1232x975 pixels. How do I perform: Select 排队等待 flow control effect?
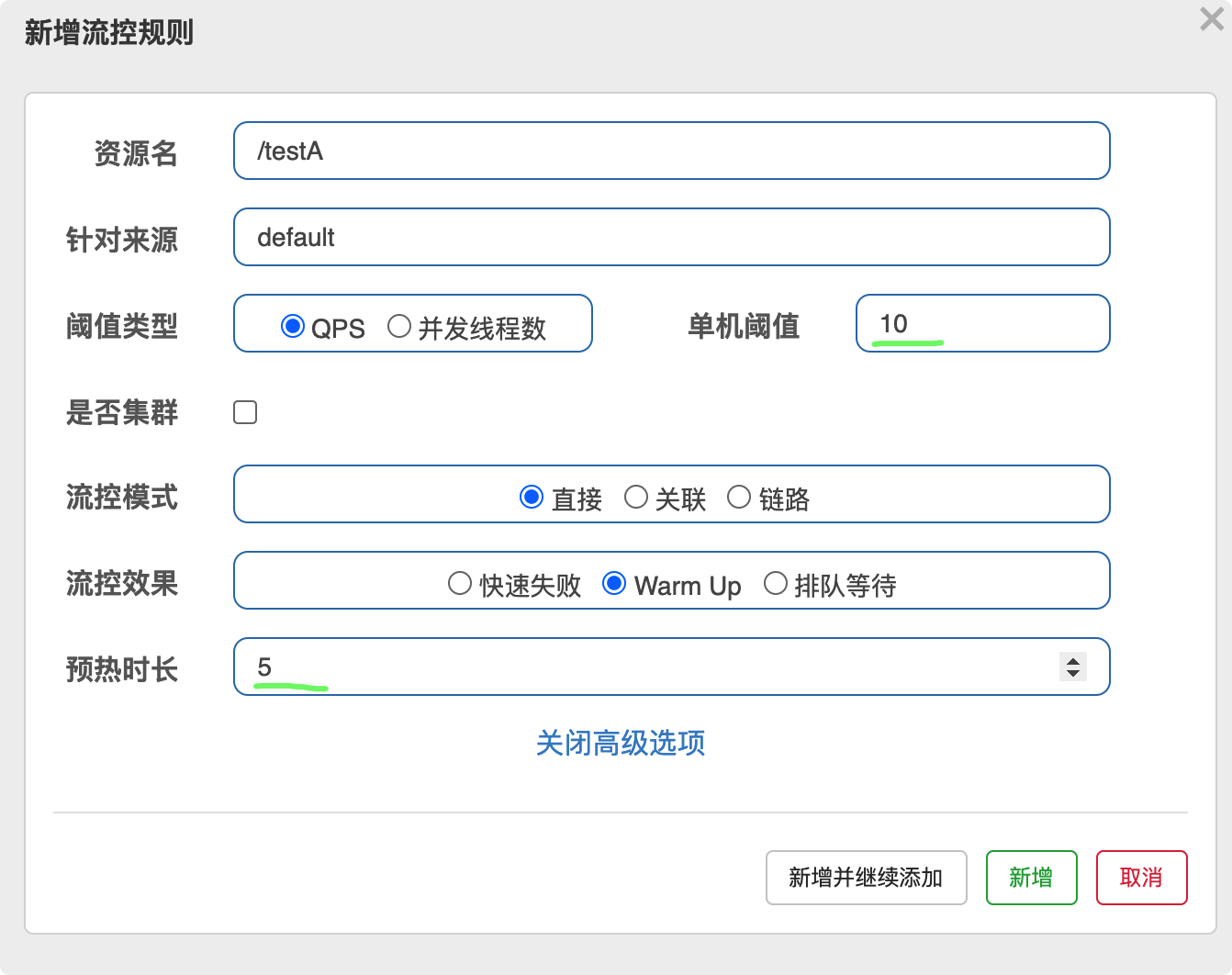click(x=776, y=583)
